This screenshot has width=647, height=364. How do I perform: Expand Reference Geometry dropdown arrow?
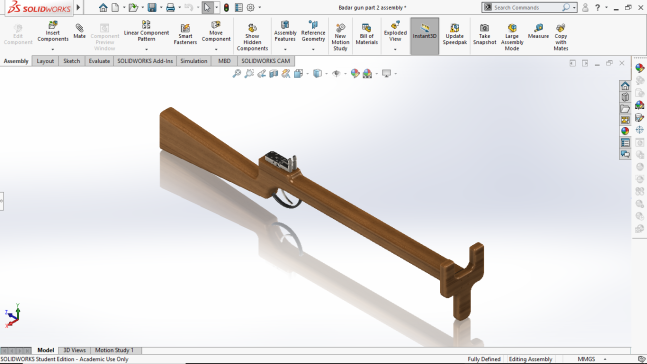[x=313, y=50]
